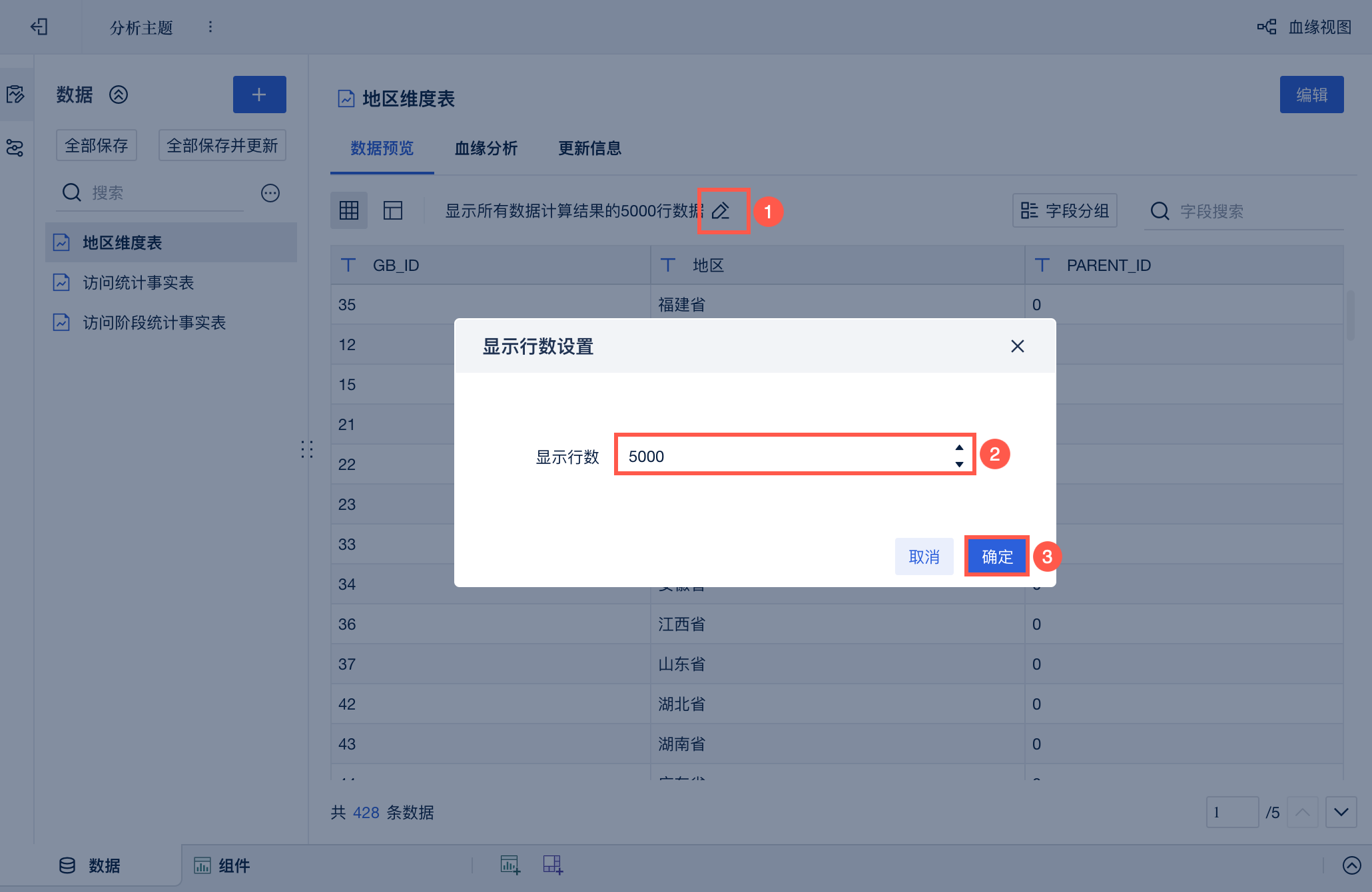Increase 显示行数 with the up arrow
The height and width of the screenshot is (892, 1372).
tap(959, 447)
